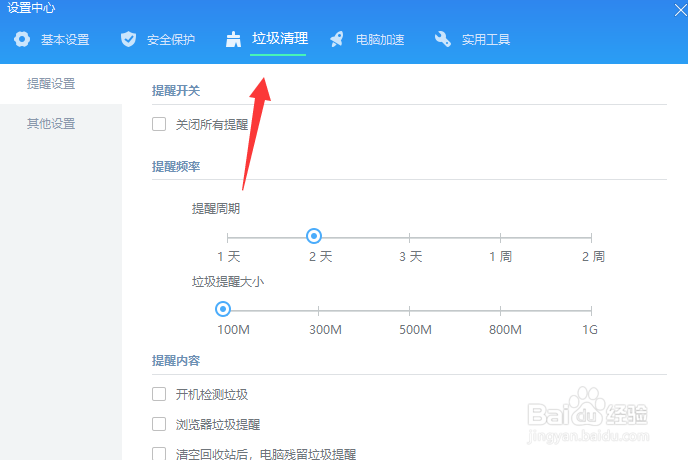Click the 提醒开关 section heading
The image size is (688, 460).
176,90
